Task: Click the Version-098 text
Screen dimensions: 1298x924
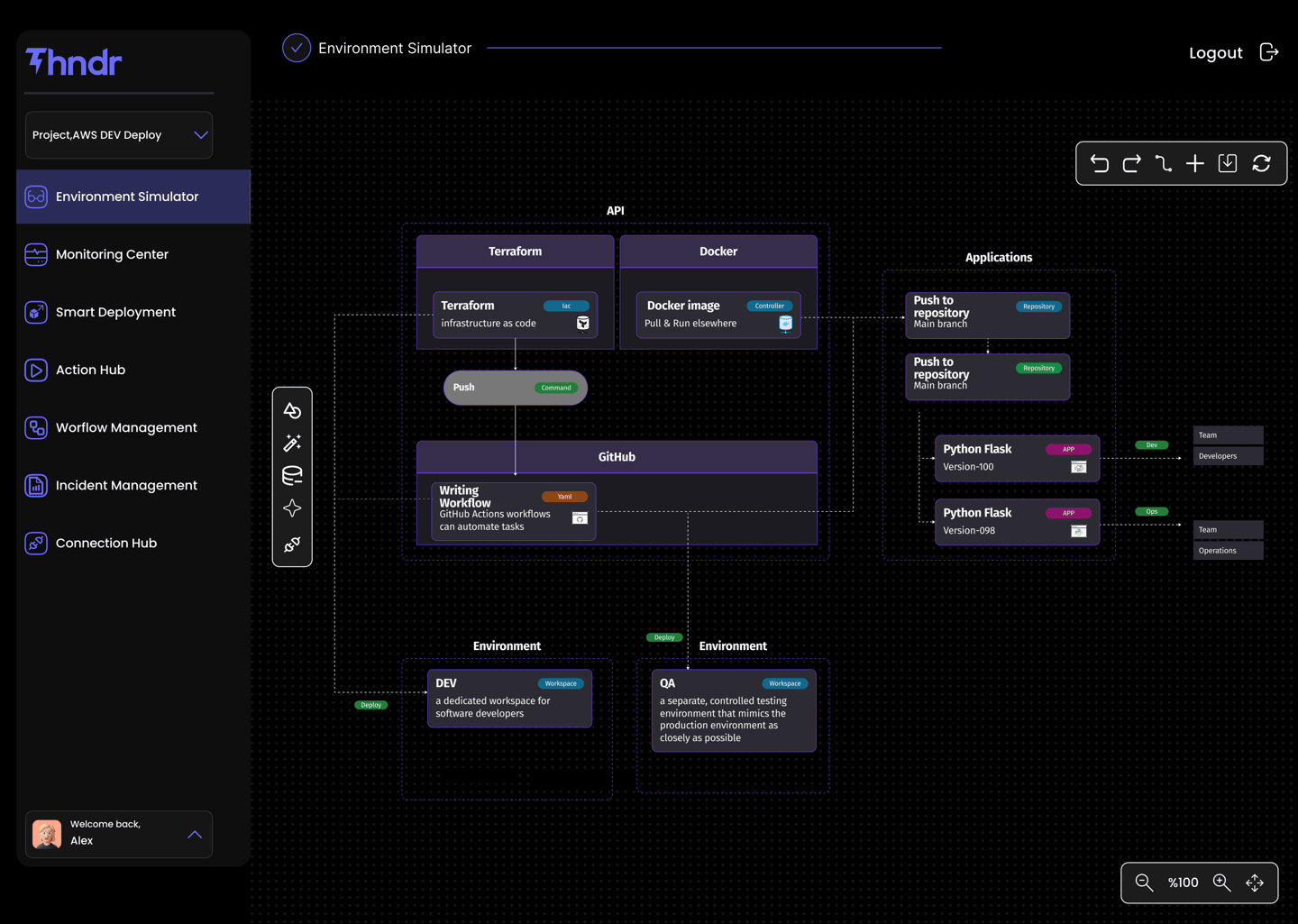Action: point(970,531)
